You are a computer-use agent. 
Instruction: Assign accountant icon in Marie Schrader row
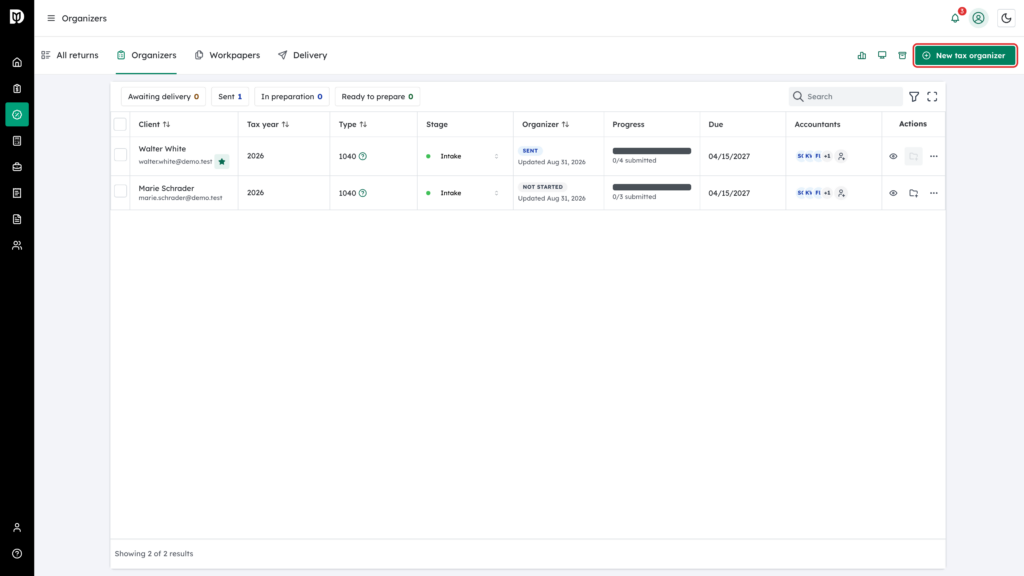pos(841,193)
